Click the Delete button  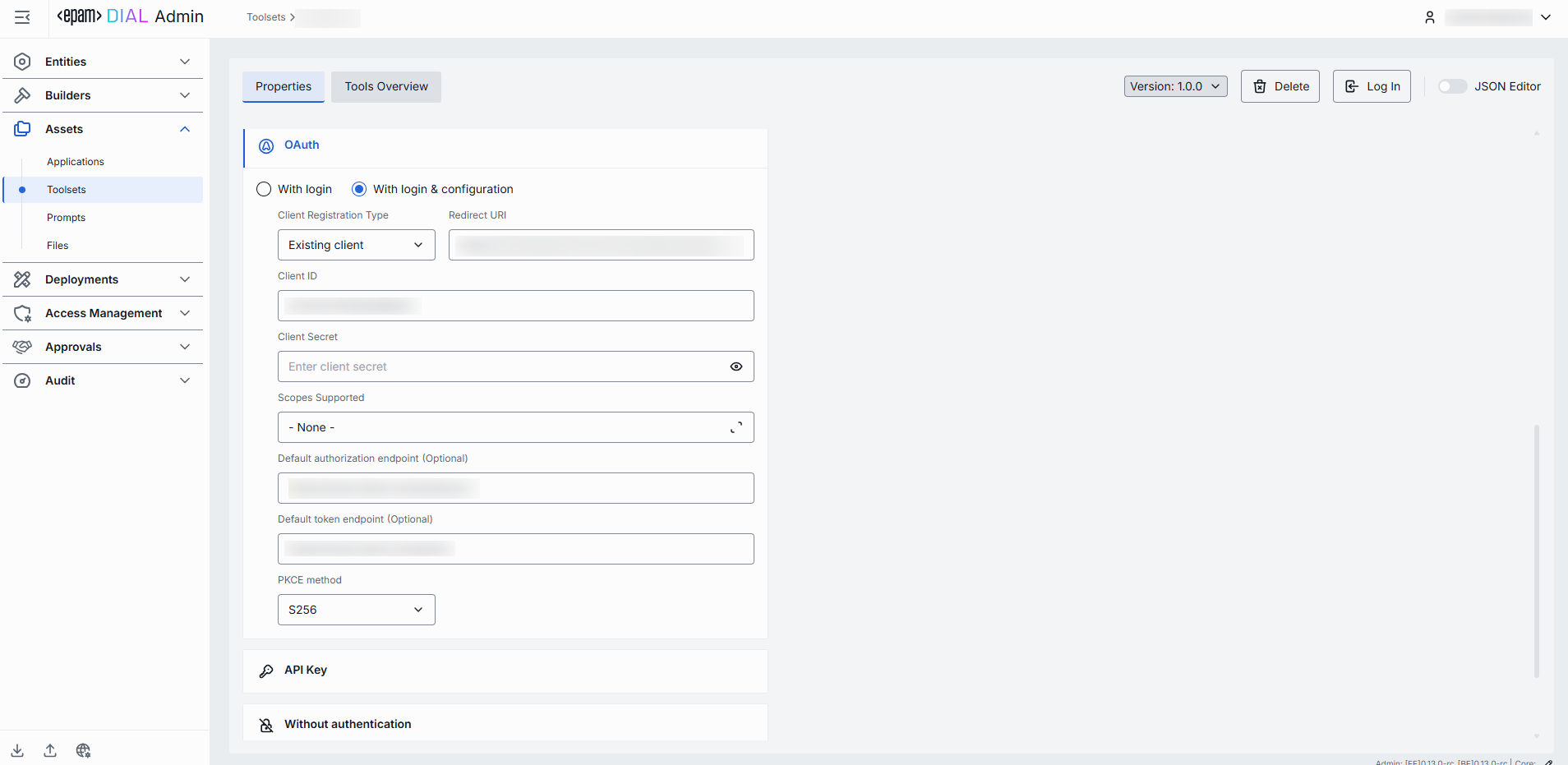(1280, 86)
